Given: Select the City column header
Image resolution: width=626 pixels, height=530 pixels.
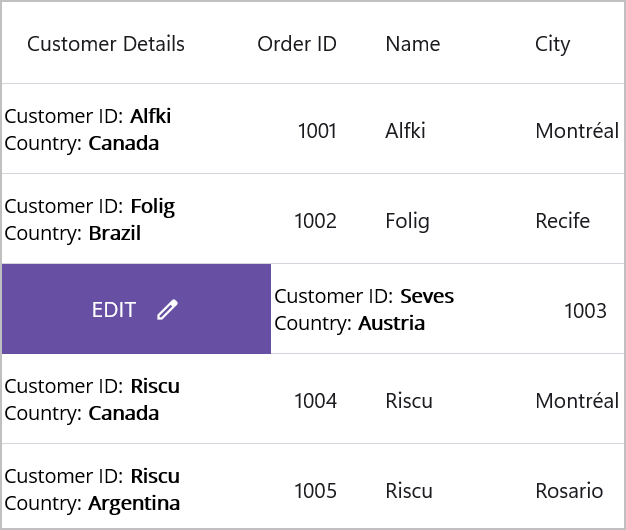Looking at the screenshot, I should click(552, 44).
